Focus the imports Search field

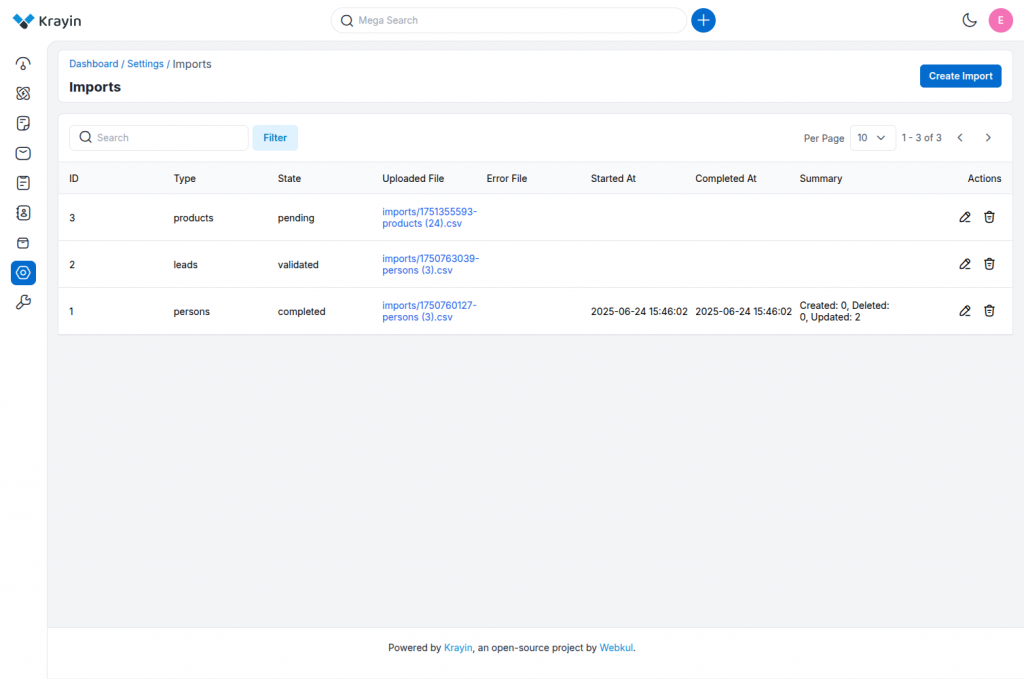(x=159, y=138)
